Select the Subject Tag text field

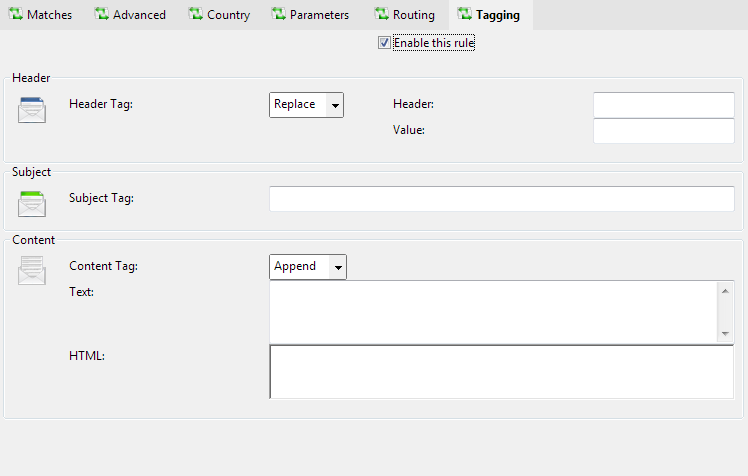501,199
